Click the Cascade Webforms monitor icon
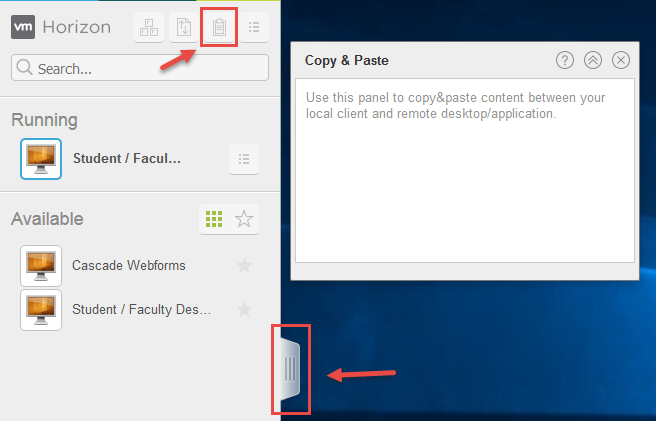Image resolution: width=656 pixels, height=421 pixels. [x=41, y=266]
